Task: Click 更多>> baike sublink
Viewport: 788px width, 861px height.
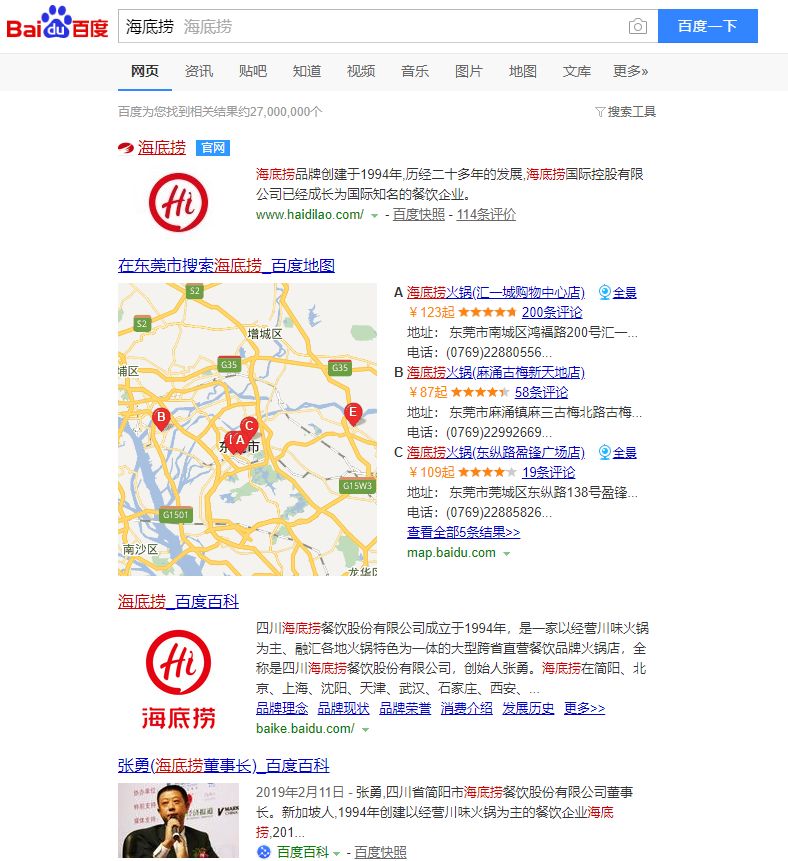Action: (x=584, y=708)
